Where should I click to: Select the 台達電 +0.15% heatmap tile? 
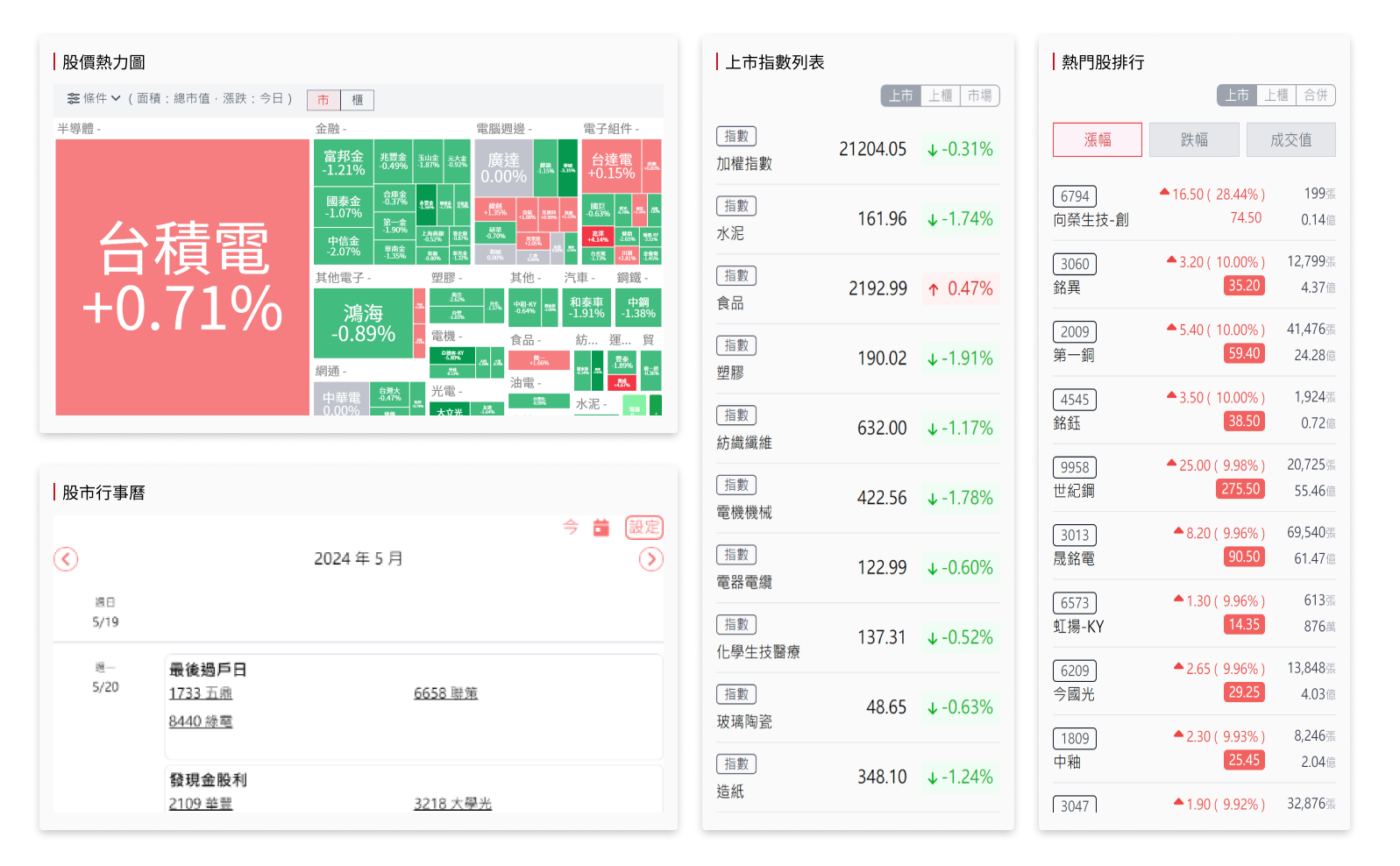(612, 167)
